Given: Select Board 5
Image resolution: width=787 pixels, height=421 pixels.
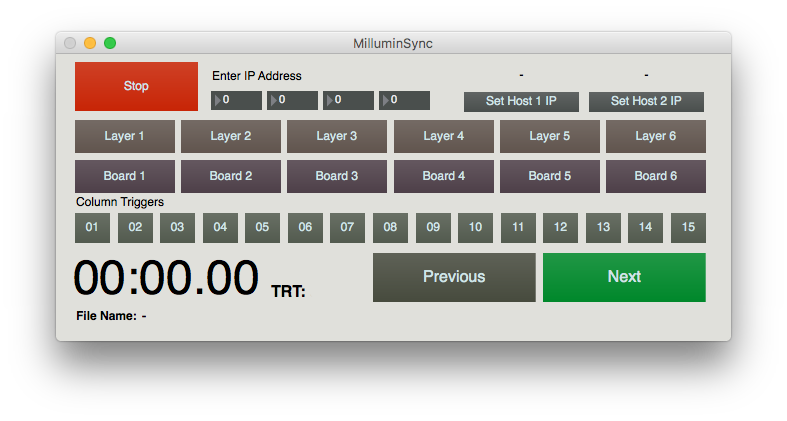Looking at the screenshot, I should (549, 176).
